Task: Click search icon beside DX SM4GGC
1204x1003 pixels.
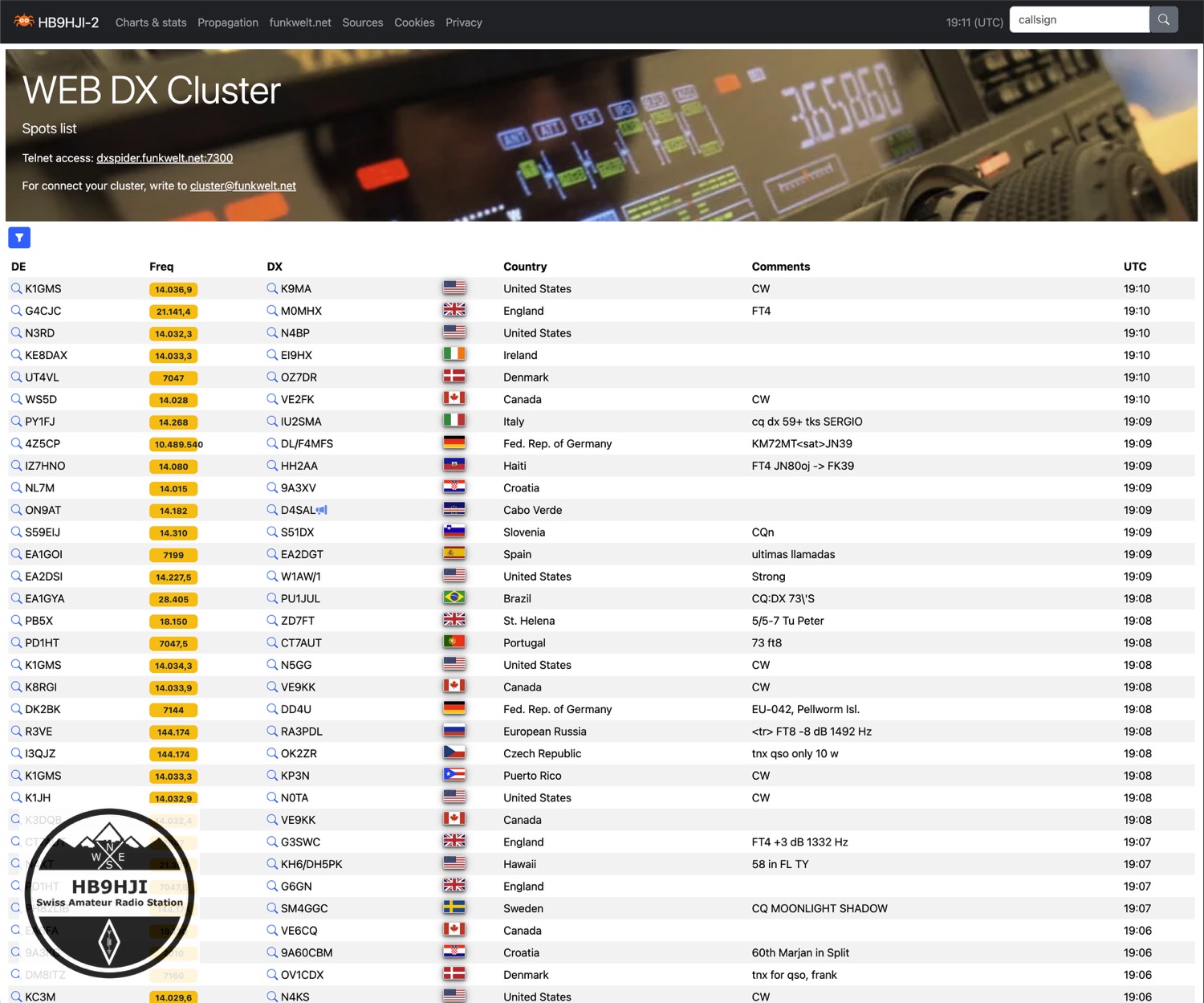Action: point(272,908)
